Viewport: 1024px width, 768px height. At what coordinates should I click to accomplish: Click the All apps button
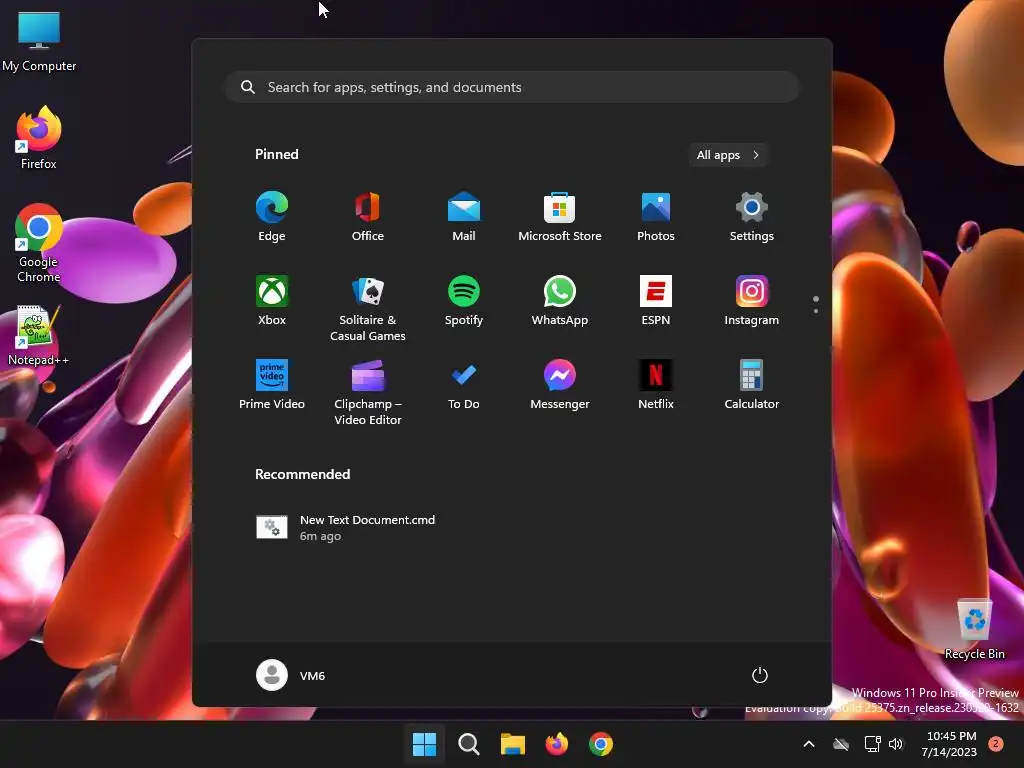click(x=728, y=155)
